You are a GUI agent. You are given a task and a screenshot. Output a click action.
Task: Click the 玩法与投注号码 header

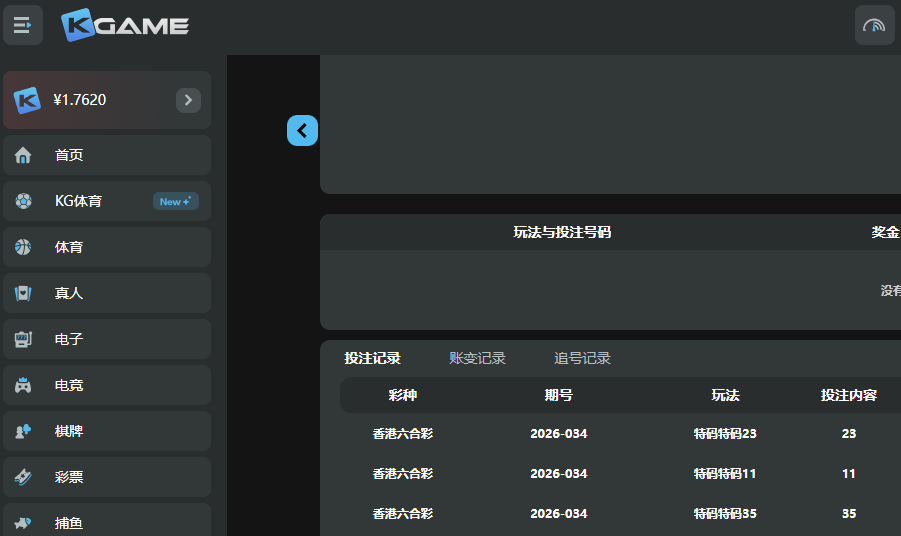pos(562,232)
